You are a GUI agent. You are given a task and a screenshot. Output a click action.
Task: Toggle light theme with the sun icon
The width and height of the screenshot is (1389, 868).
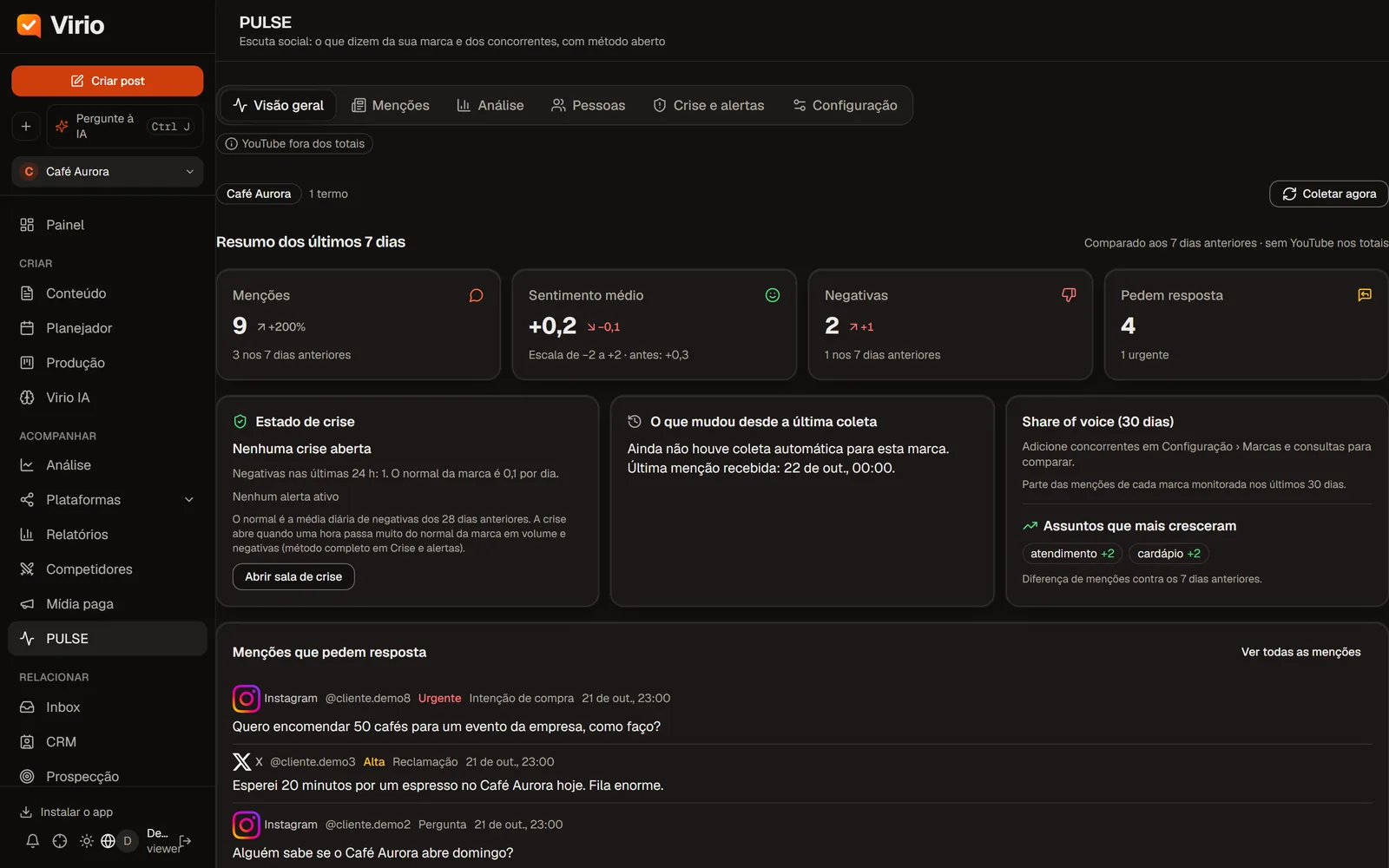tap(86, 841)
